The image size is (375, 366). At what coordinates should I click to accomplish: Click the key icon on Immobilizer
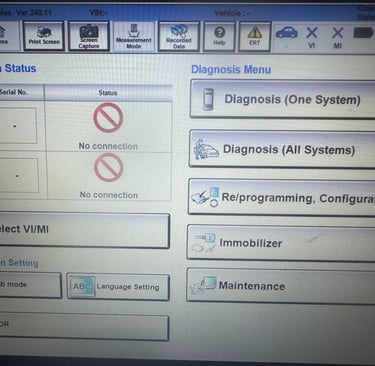coord(203,243)
